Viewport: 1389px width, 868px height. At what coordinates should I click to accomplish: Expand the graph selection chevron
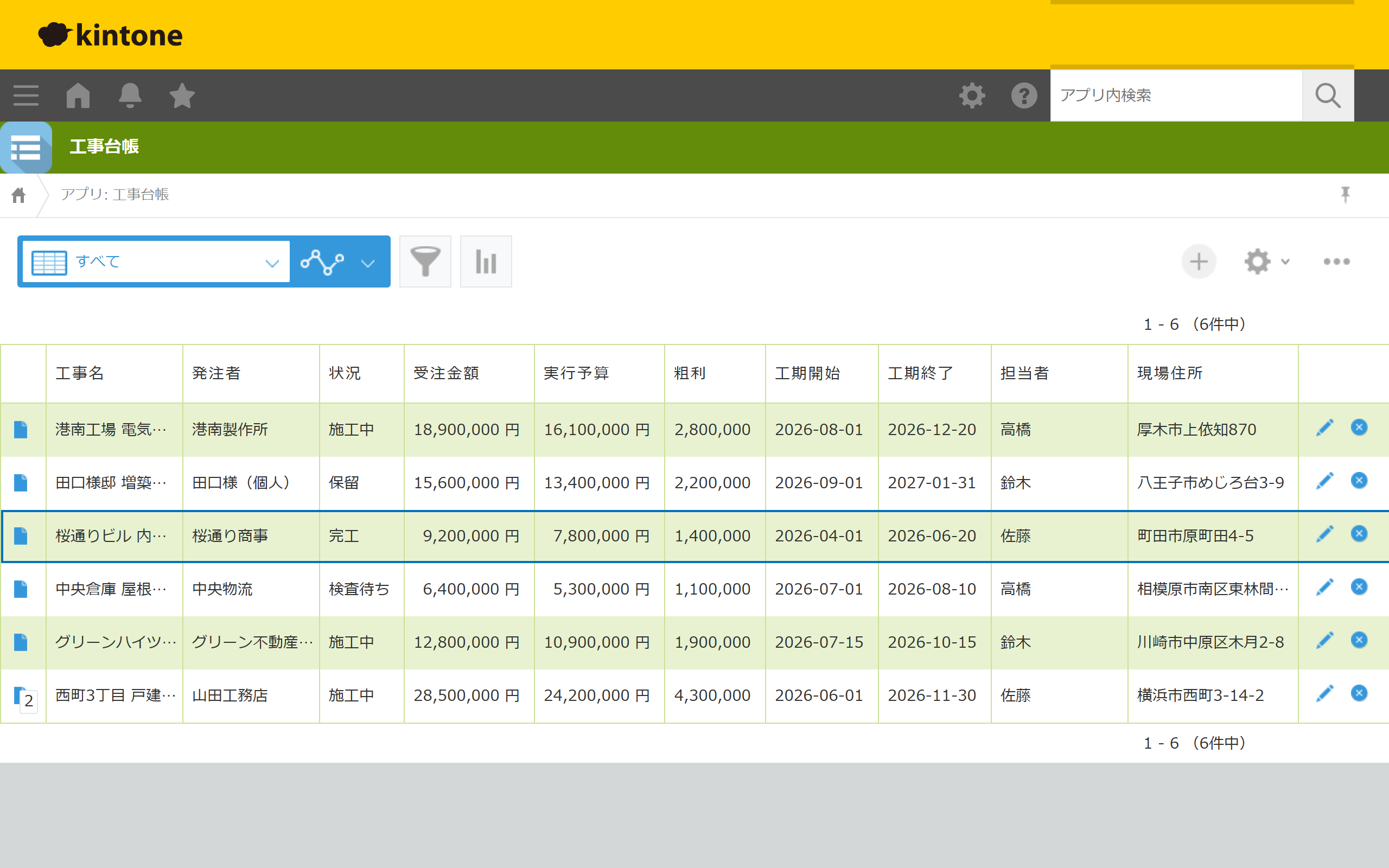tap(368, 263)
